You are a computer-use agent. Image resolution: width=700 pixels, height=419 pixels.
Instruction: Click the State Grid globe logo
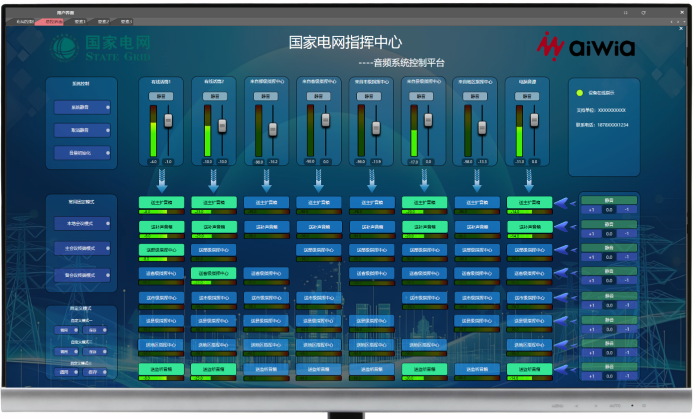click(65, 47)
